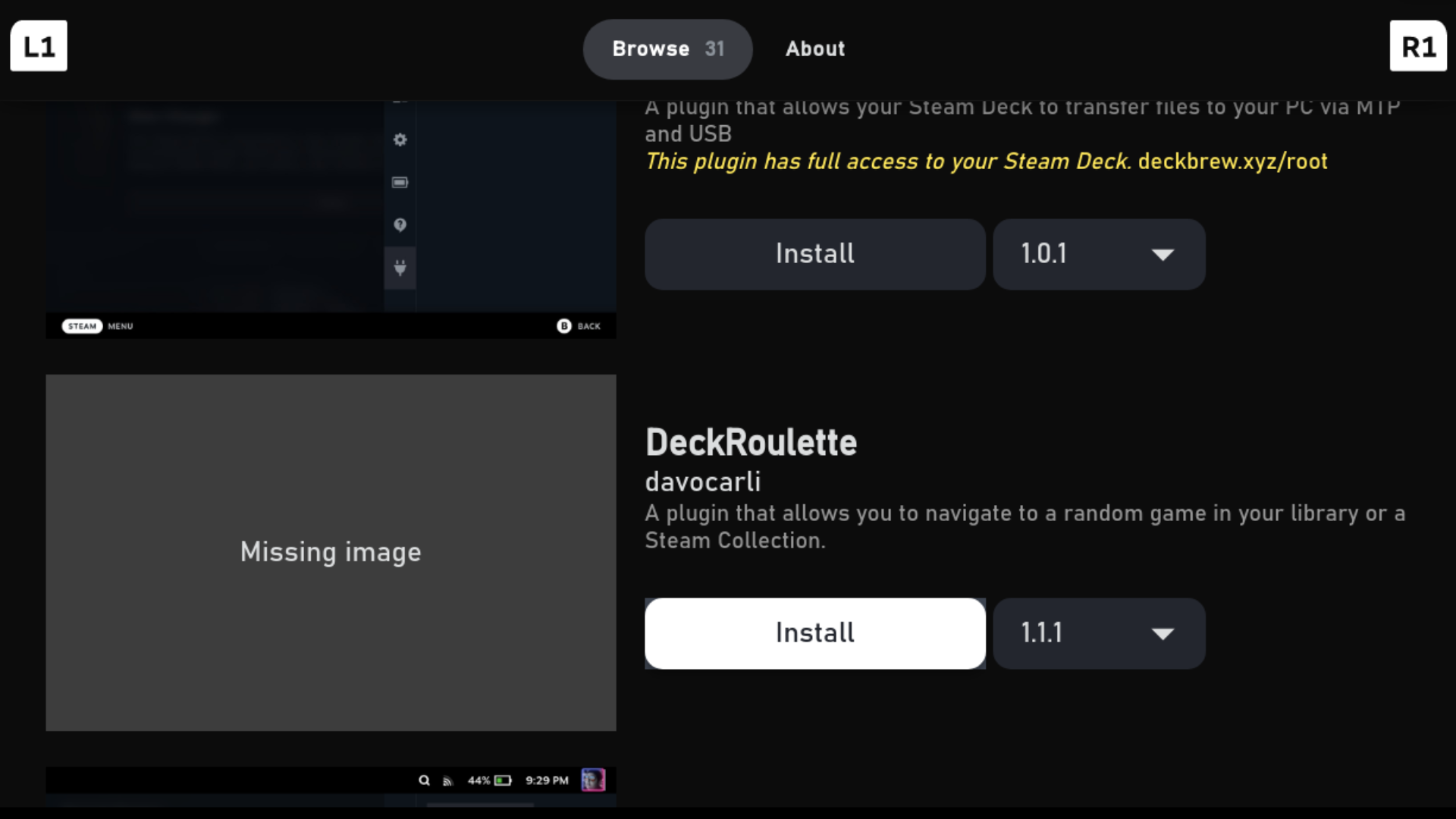1456x819 pixels.
Task: Click the R1 shoulder button icon
Action: 1418,46
